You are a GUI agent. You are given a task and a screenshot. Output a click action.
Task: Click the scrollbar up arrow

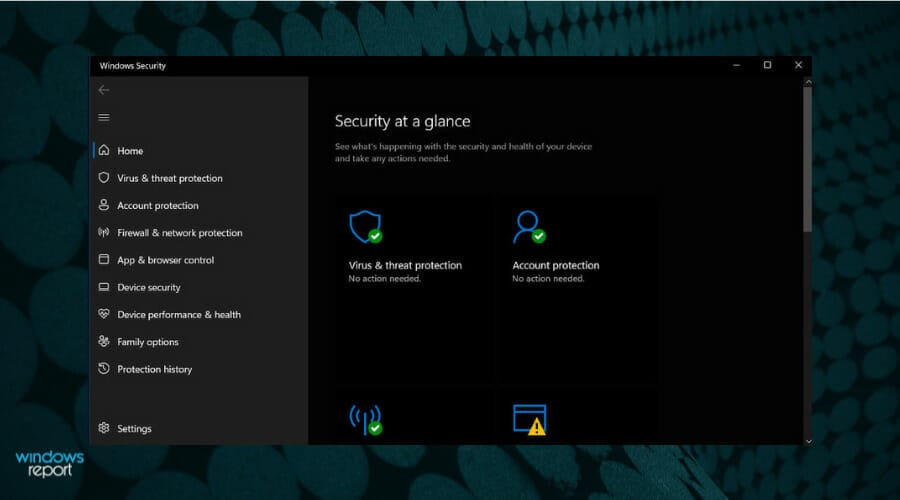click(x=808, y=82)
